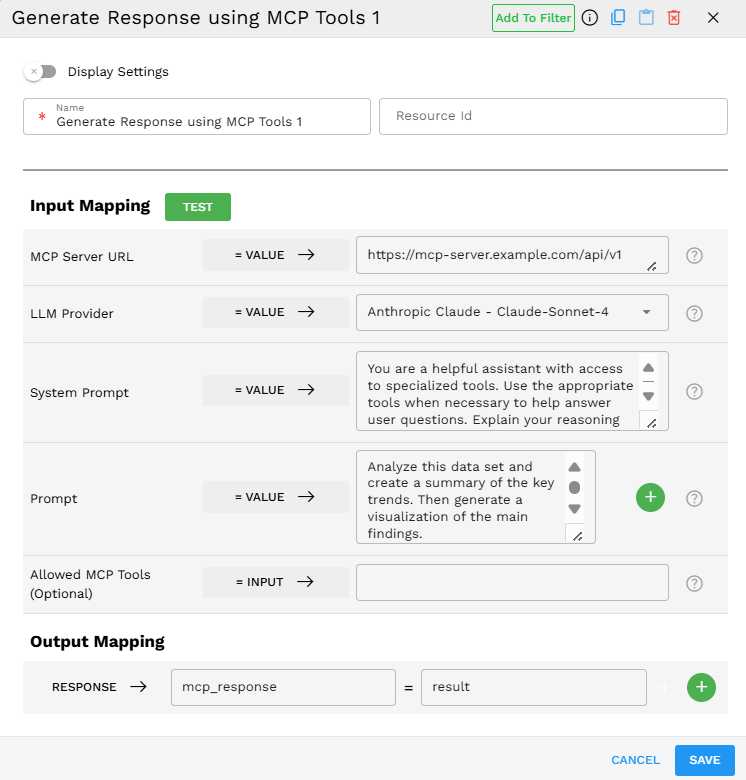Click the paste clipboard icon

click(x=646, y=18)
